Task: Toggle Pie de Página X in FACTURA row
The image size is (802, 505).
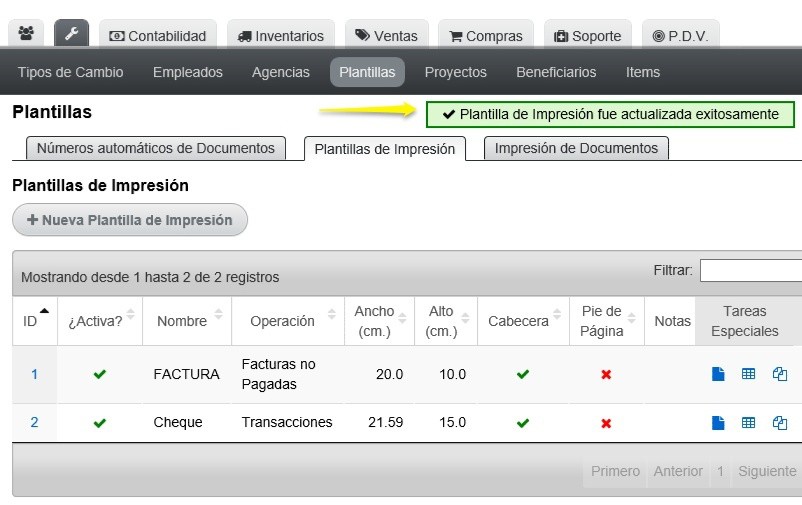Action: (x=606, y=375)
